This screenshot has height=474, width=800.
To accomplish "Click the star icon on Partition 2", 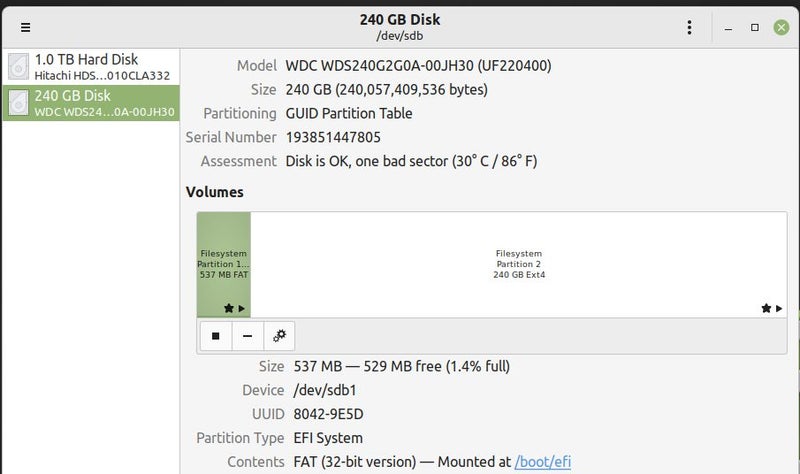I will point(766,308).
